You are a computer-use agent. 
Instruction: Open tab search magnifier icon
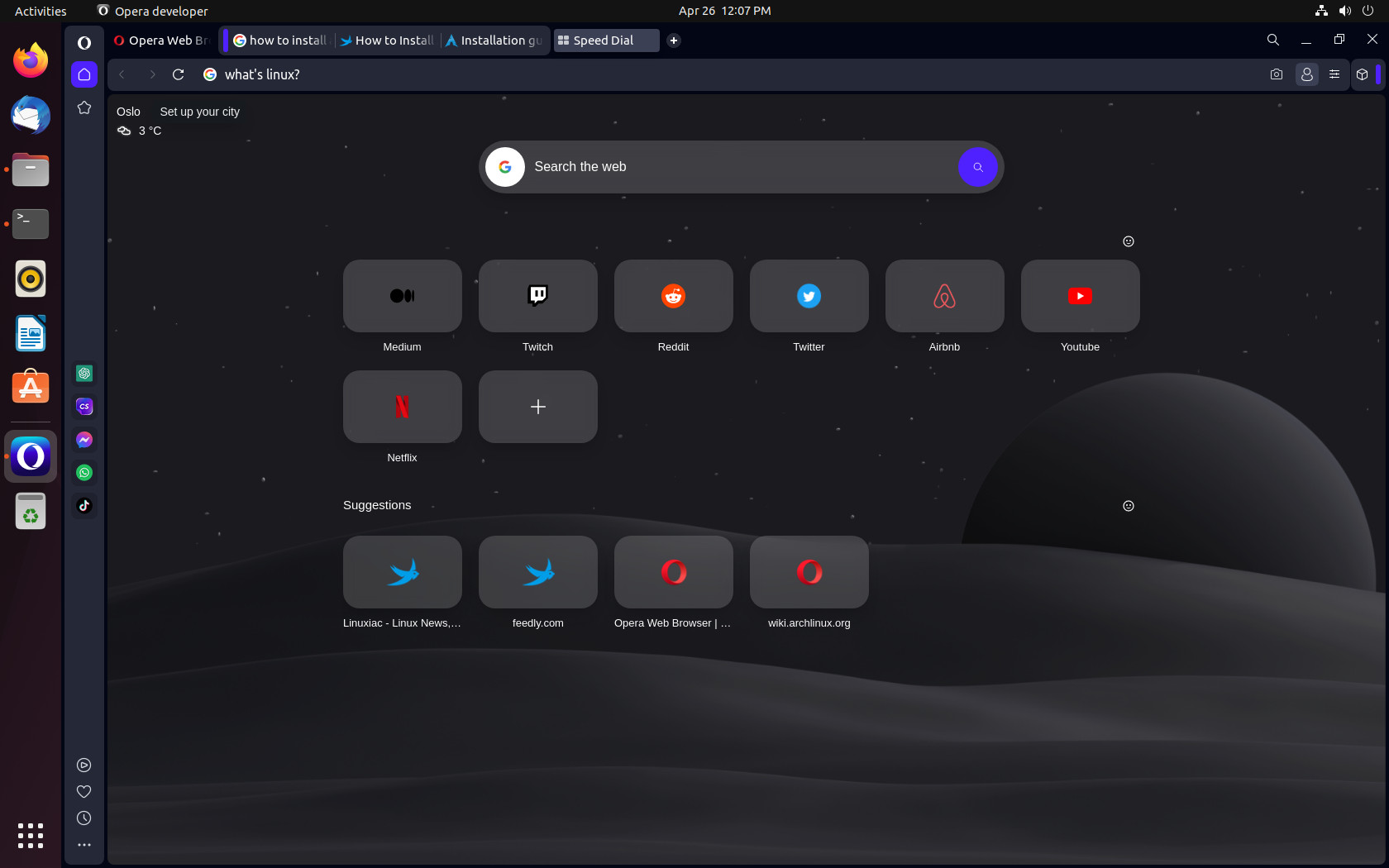[1273, 40]
